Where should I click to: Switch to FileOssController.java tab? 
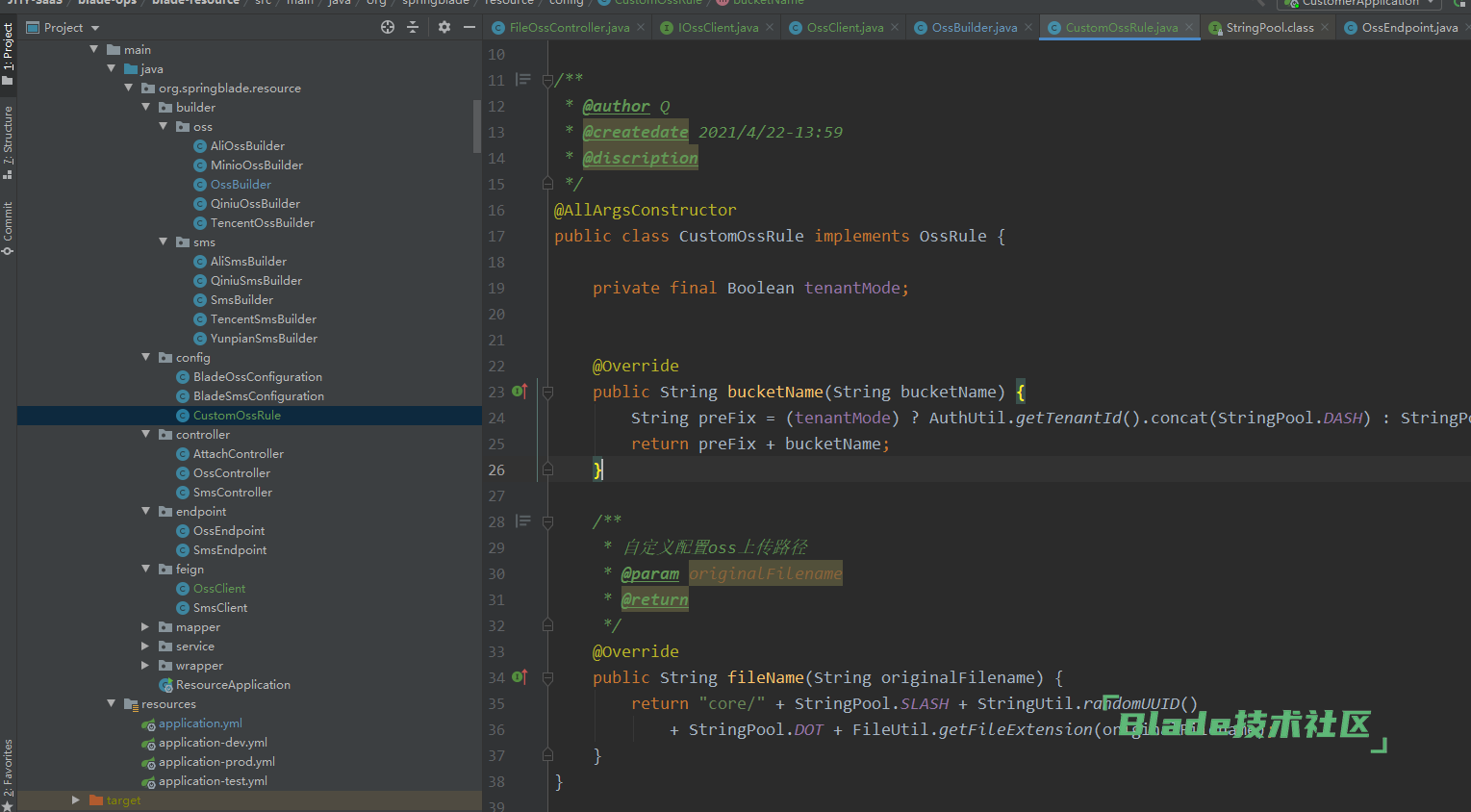(x=570, y=27)
